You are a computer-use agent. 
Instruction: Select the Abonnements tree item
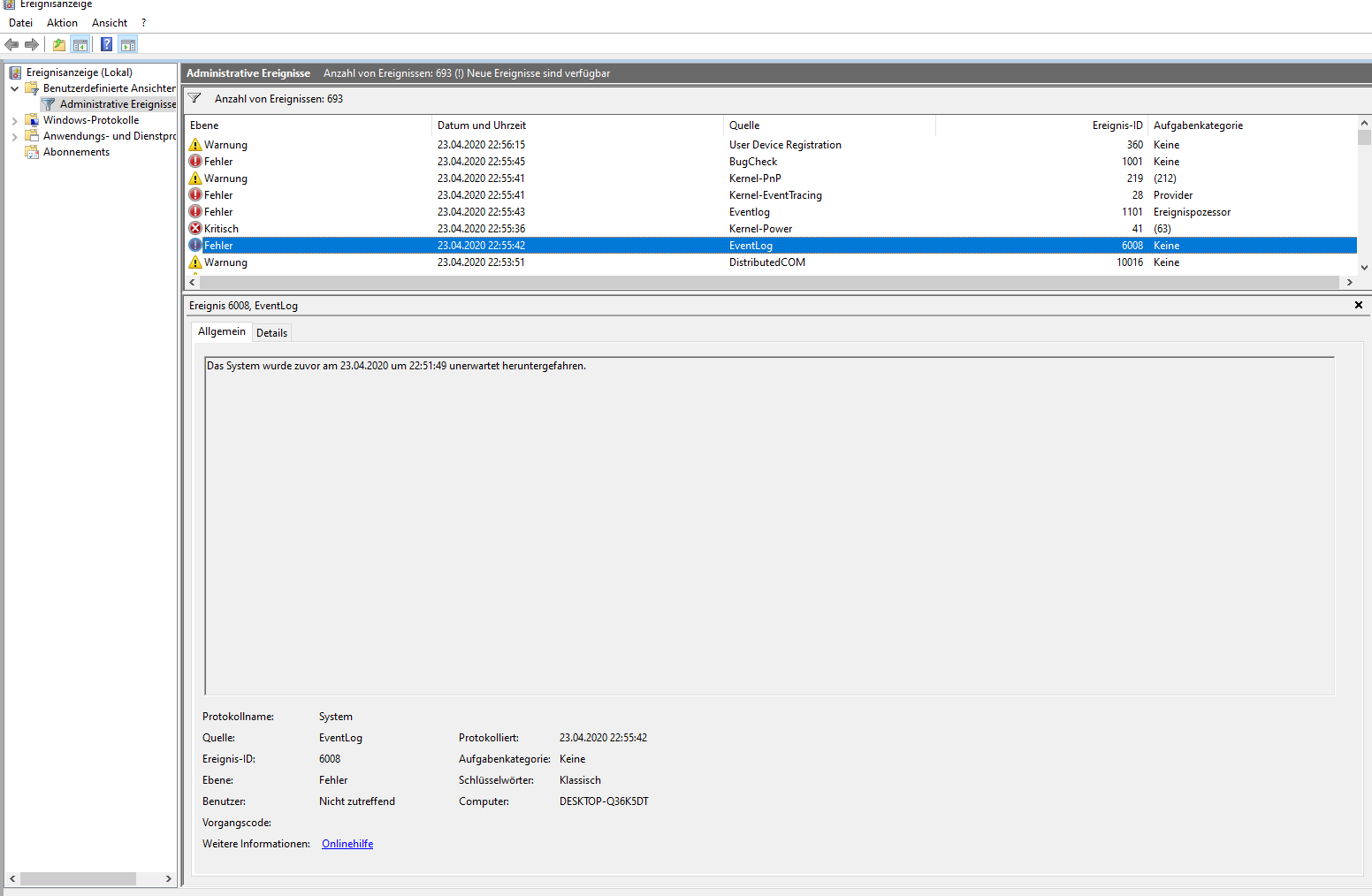76,152
